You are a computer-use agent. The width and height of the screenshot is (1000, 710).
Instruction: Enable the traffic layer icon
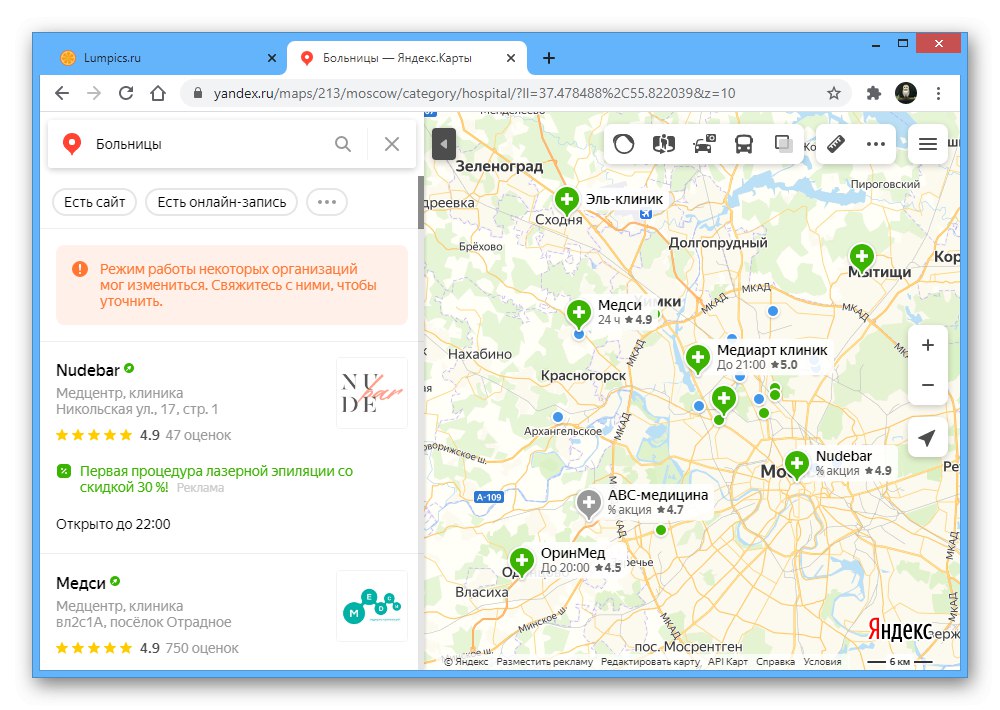[624, 144]
